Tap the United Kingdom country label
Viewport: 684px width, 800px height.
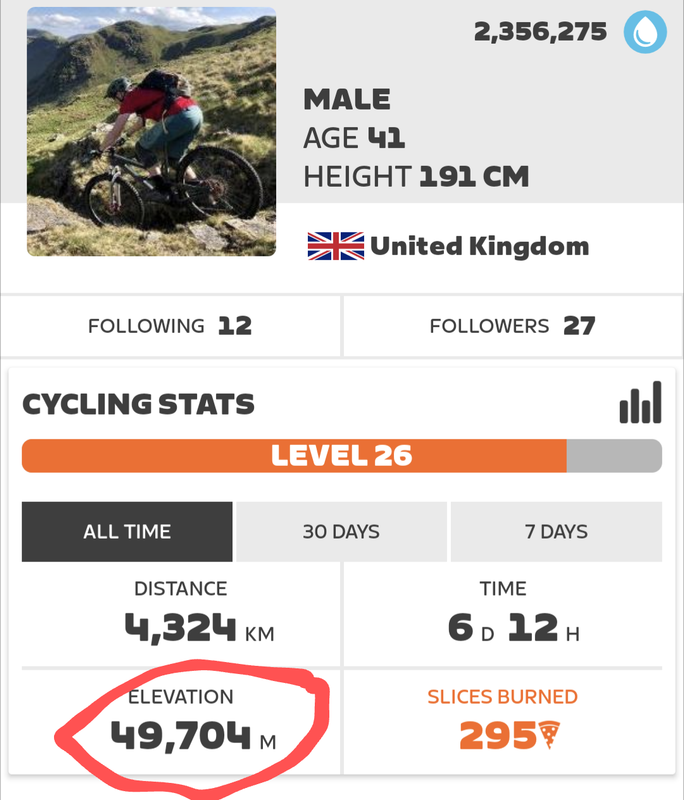pyautogui.click(x=479, y=246)
